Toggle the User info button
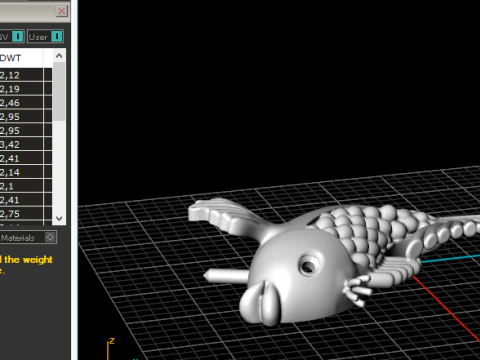 tap(45, 36)
